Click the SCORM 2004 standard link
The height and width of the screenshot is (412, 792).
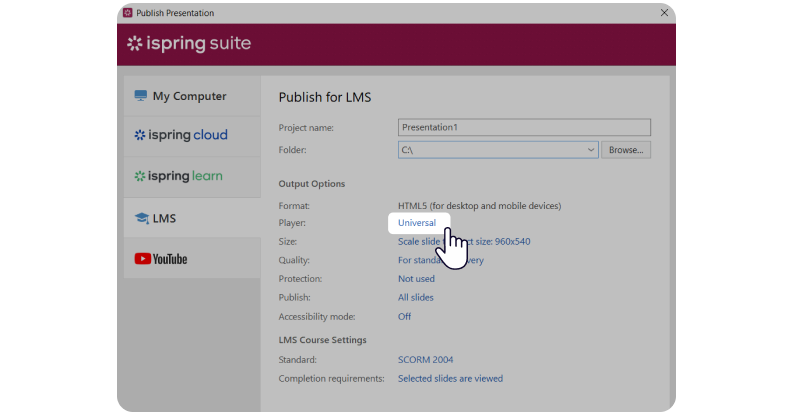tap(425, 359)
